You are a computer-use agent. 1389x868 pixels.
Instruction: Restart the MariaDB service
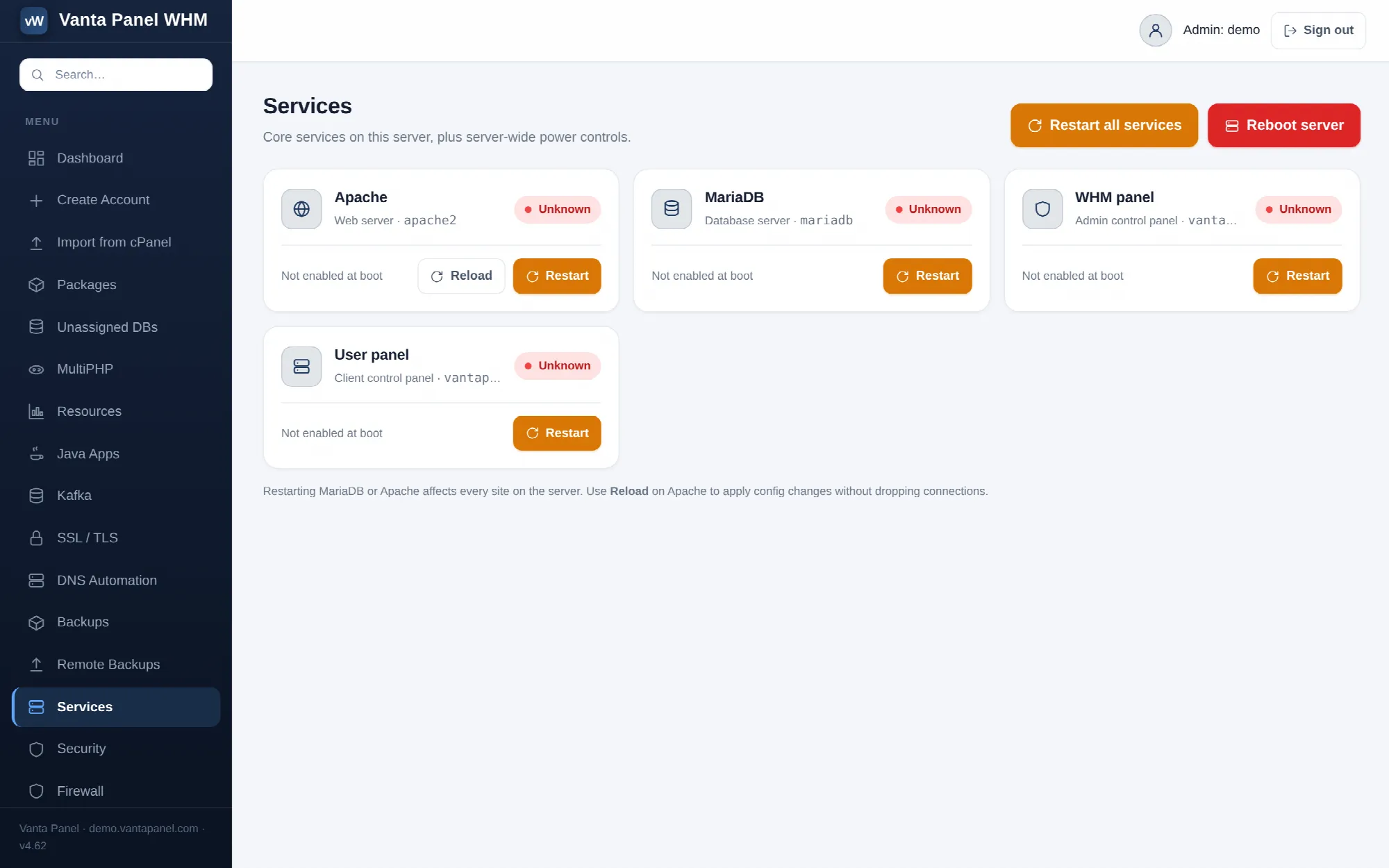pyautogui.click(x=927, y=276)
